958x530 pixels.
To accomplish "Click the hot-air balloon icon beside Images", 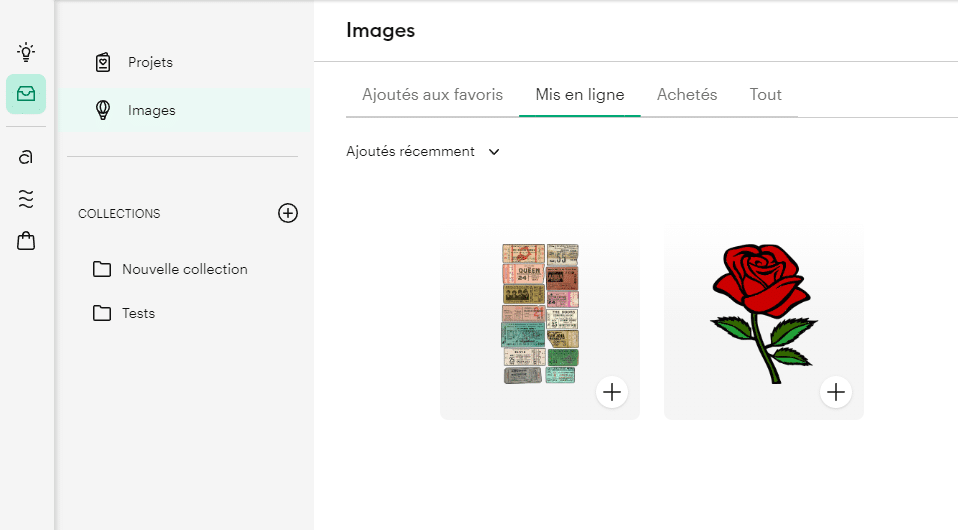I will coord(103,110).
